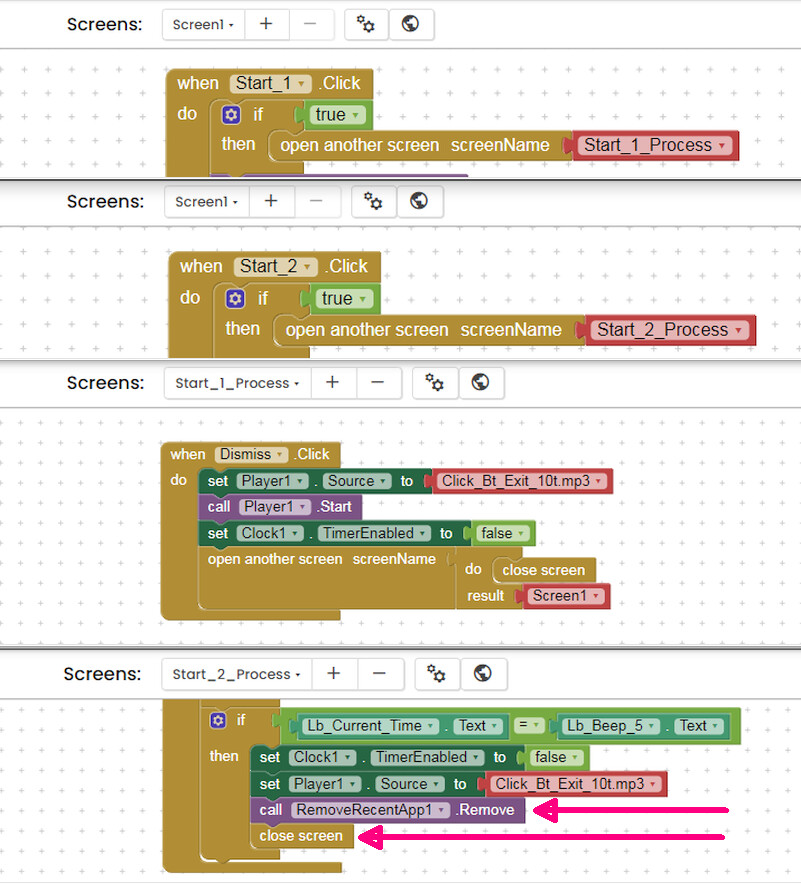Click the gears icon beside Start_2_Process
This screenshot has width=801, height=884.
(x=436, y=674)
